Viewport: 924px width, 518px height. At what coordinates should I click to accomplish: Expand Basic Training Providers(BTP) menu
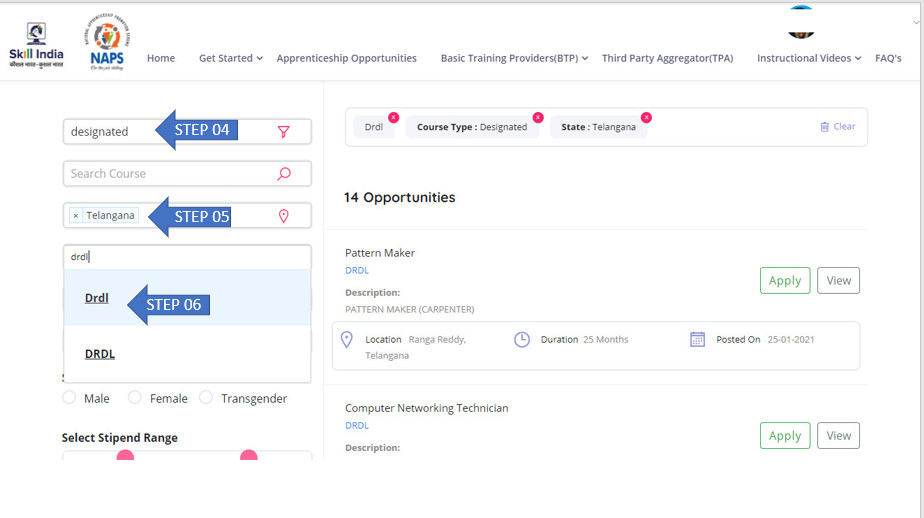click(514, 58)
